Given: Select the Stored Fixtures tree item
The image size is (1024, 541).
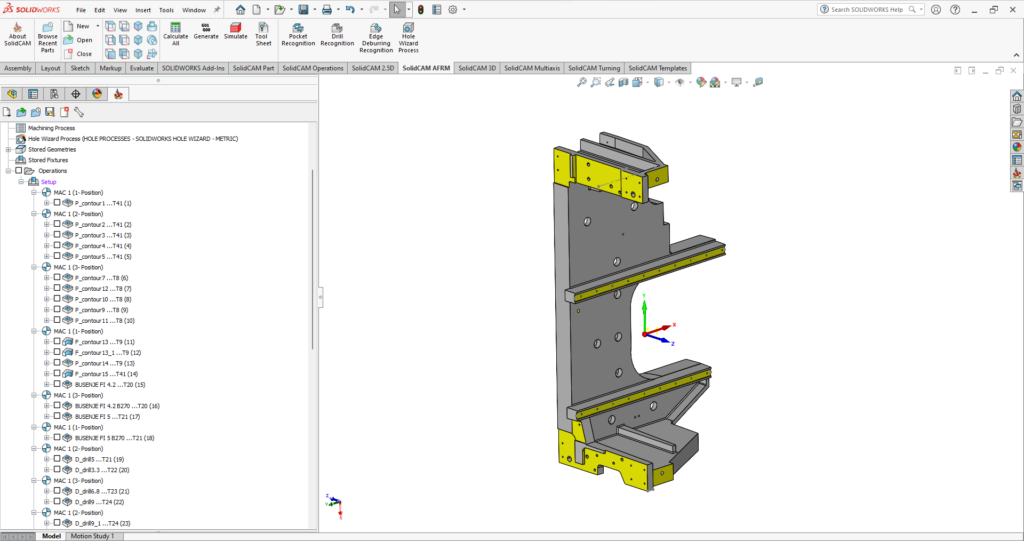Looking at the screenshot, I should click(48, 160).
